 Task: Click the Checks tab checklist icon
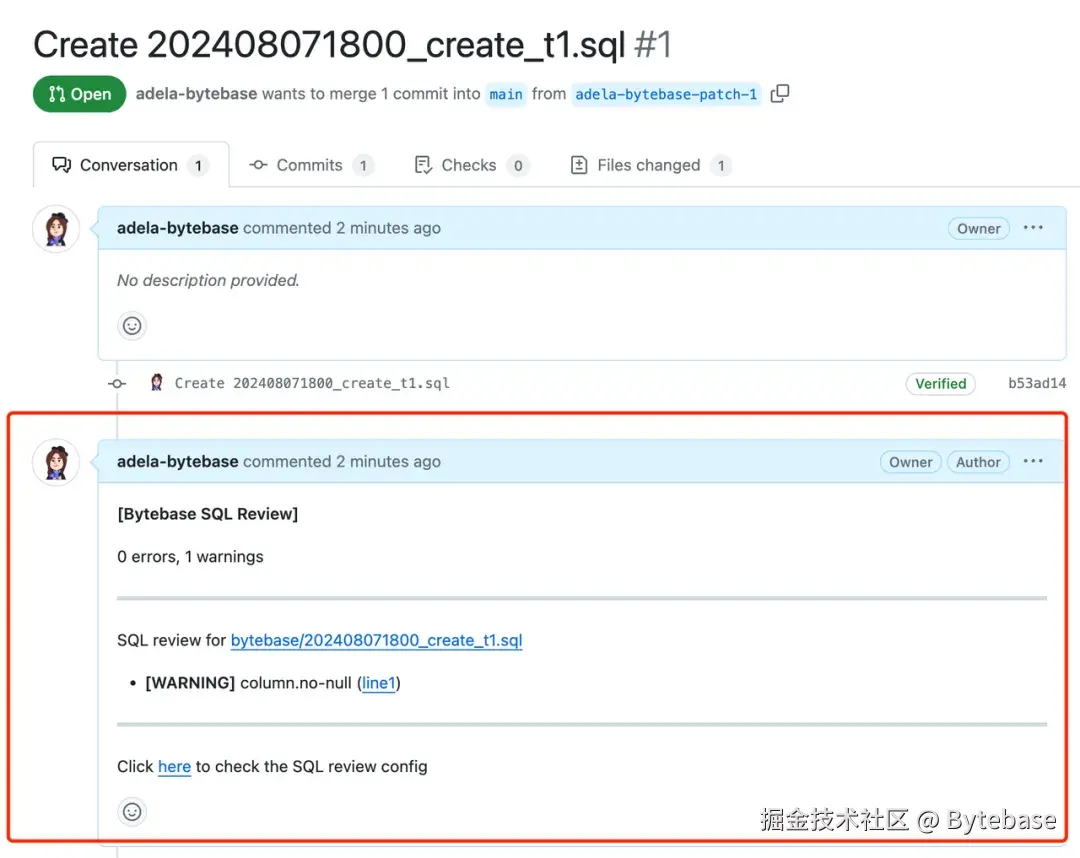[x=423, y=165]
